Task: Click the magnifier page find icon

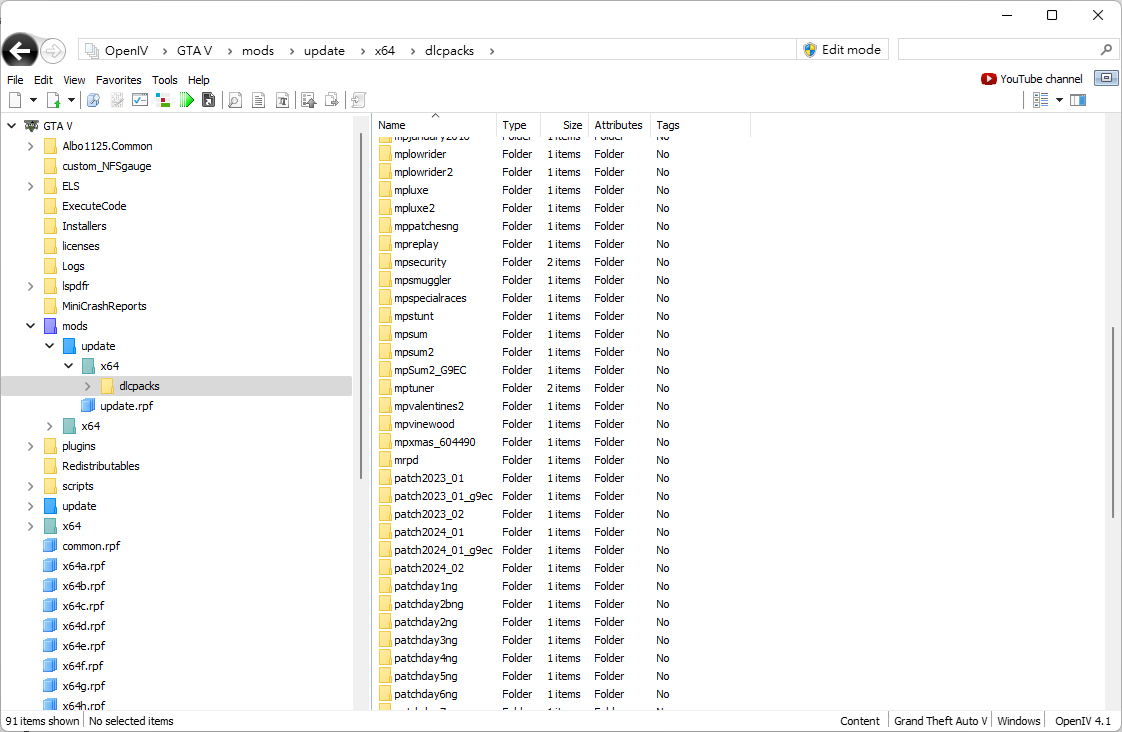Action: pos(235,100)
